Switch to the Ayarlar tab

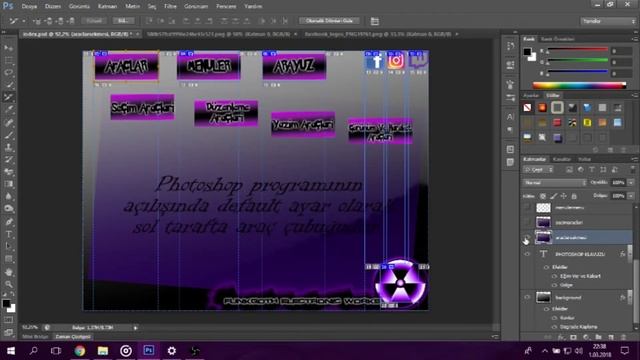pos(531,96)
